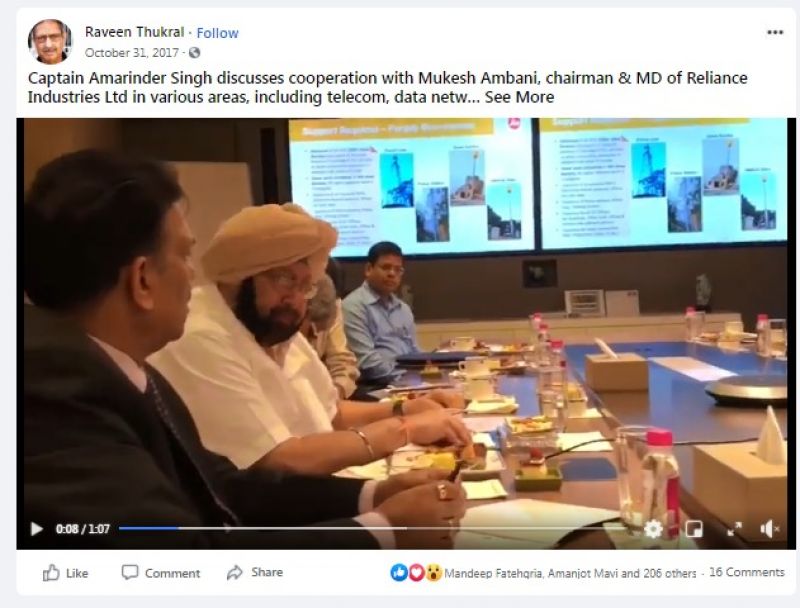
Task: View the 16 Comments list
Action: (x=746, y=572)
